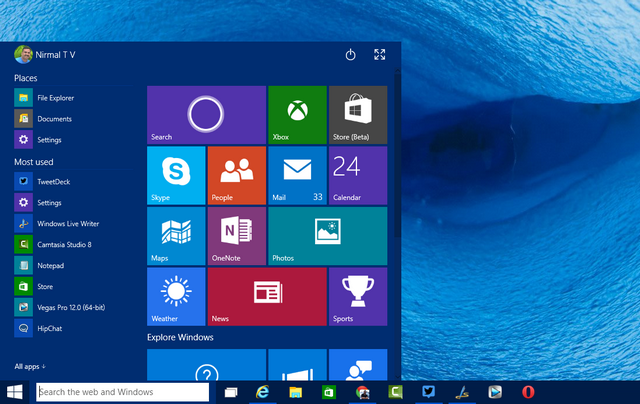The image size is (640, 404).
Task: Open Camtasia from the taskbar
Action: click(396, 392)
